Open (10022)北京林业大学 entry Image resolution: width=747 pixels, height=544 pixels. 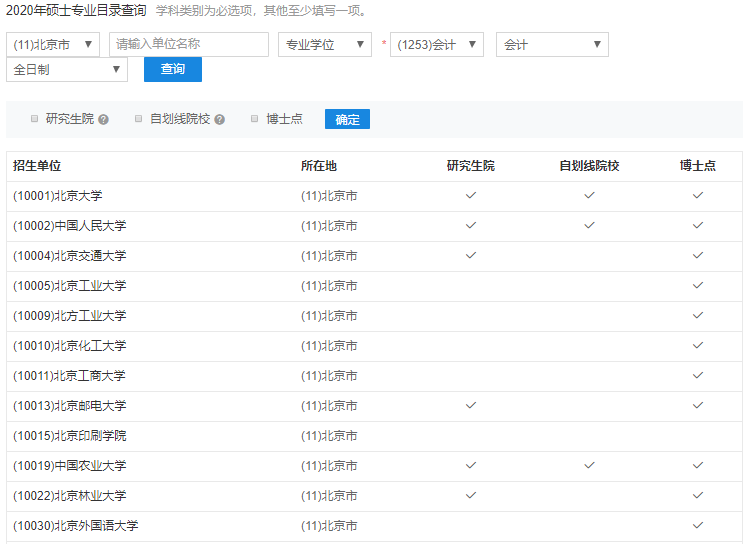tap(70, 496)
